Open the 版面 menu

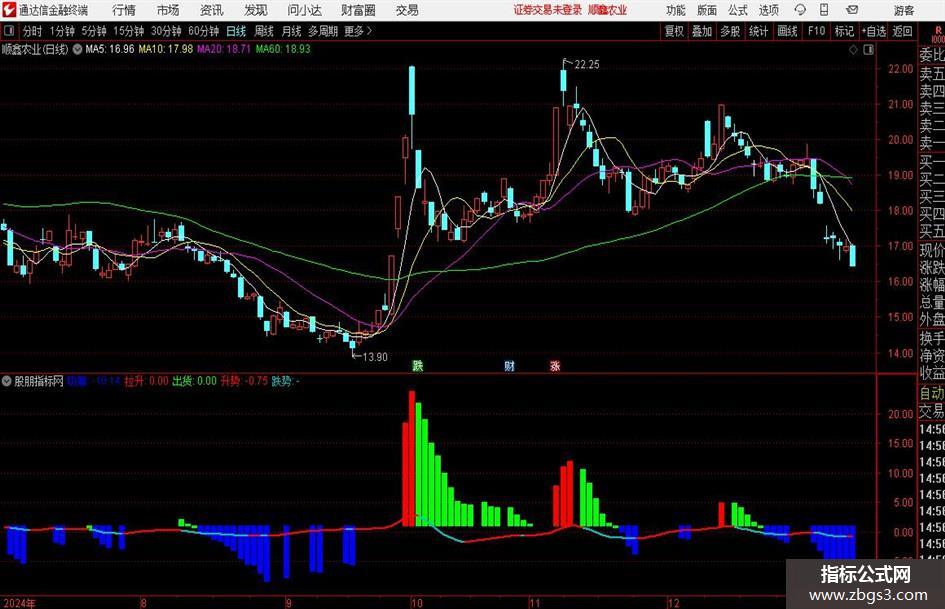[706, 10]
